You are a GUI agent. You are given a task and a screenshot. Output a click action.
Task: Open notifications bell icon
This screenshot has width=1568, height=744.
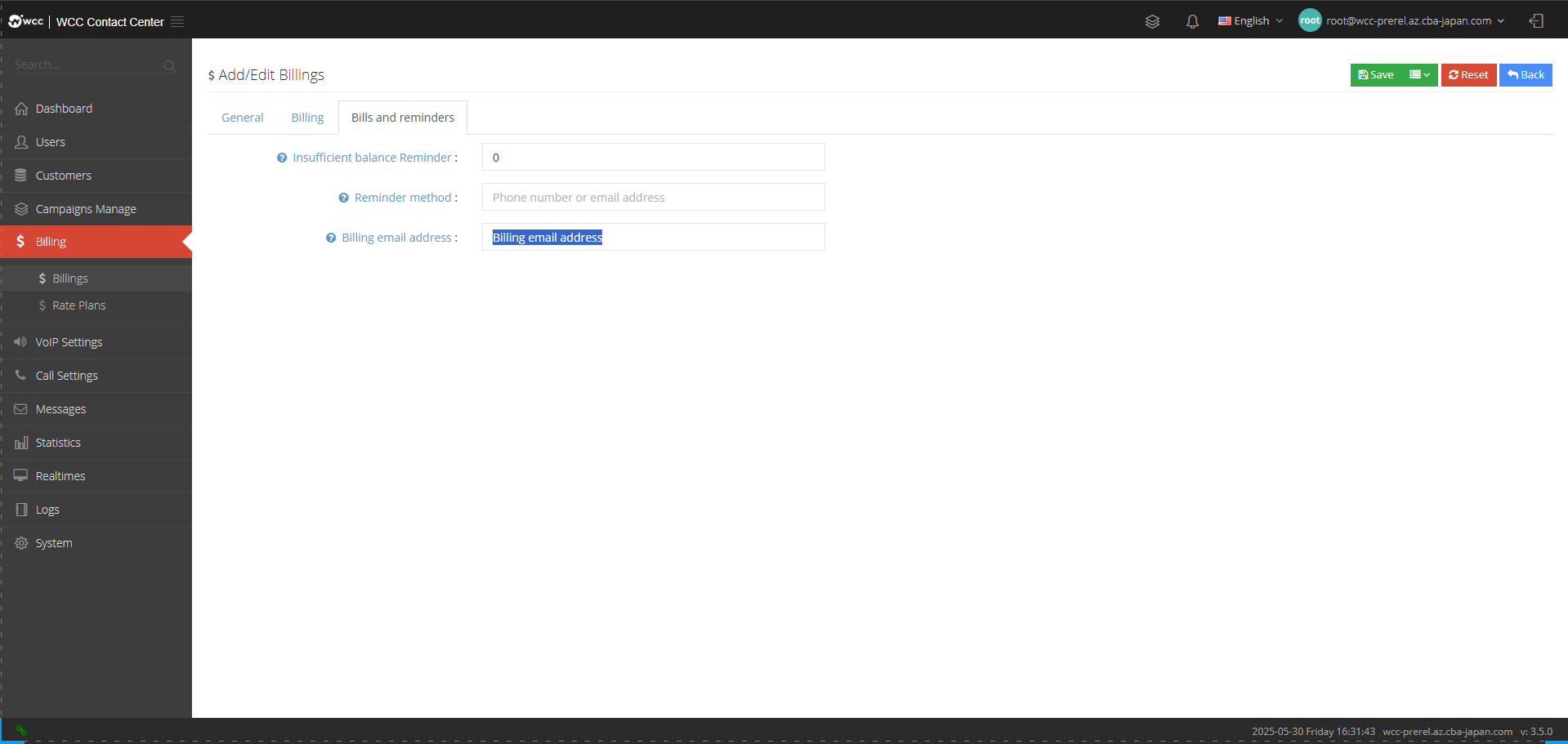[1192, 21]
